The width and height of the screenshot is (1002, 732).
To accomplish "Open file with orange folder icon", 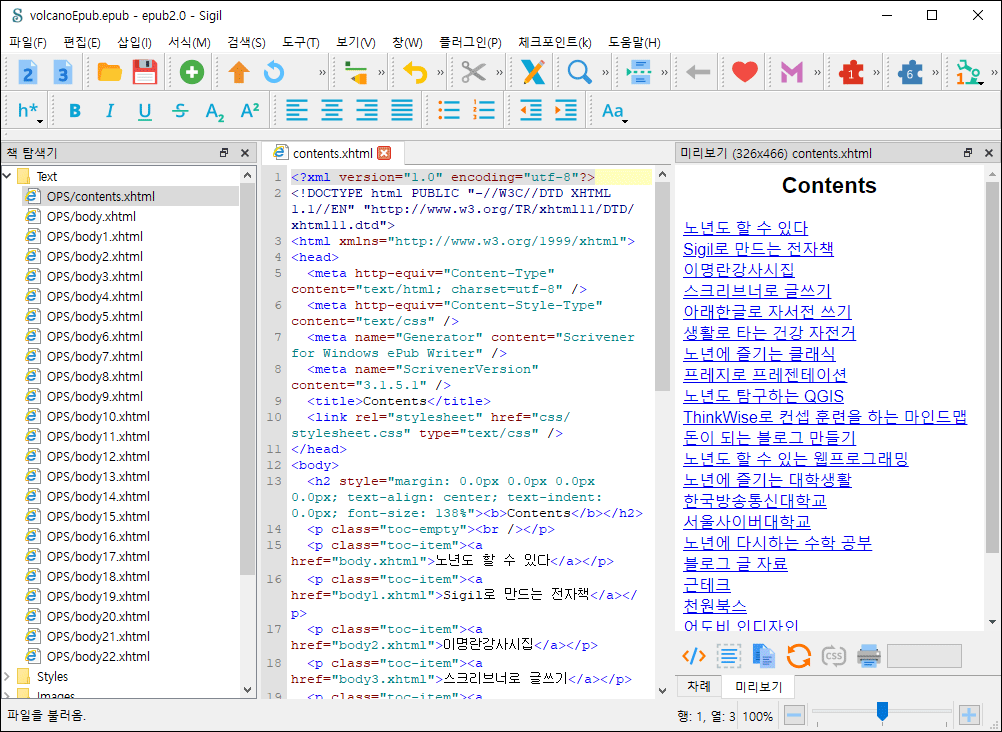I will (109, 72).
